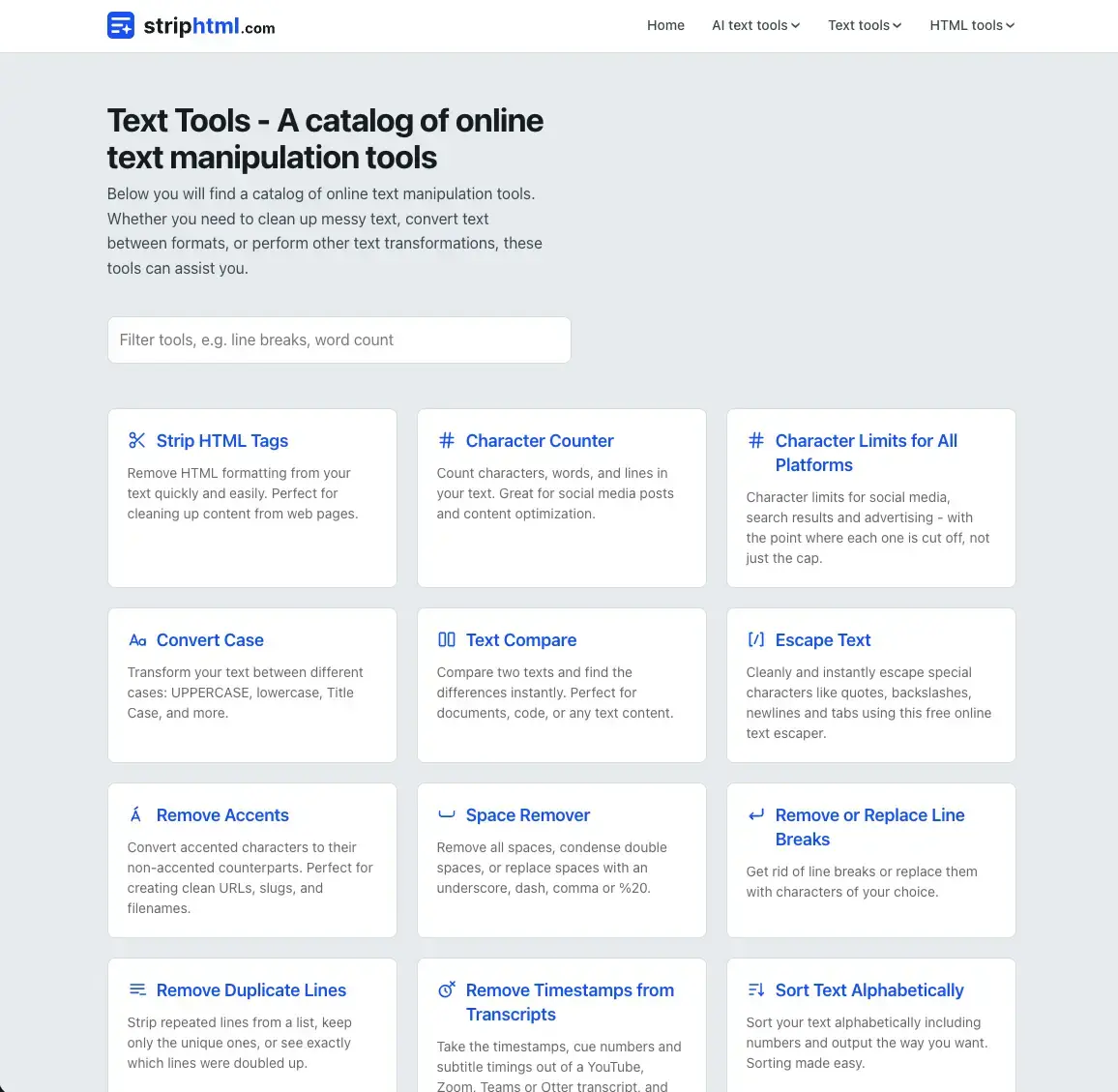
Task: Open the Character Counter tool link
Action: (539, 441)
